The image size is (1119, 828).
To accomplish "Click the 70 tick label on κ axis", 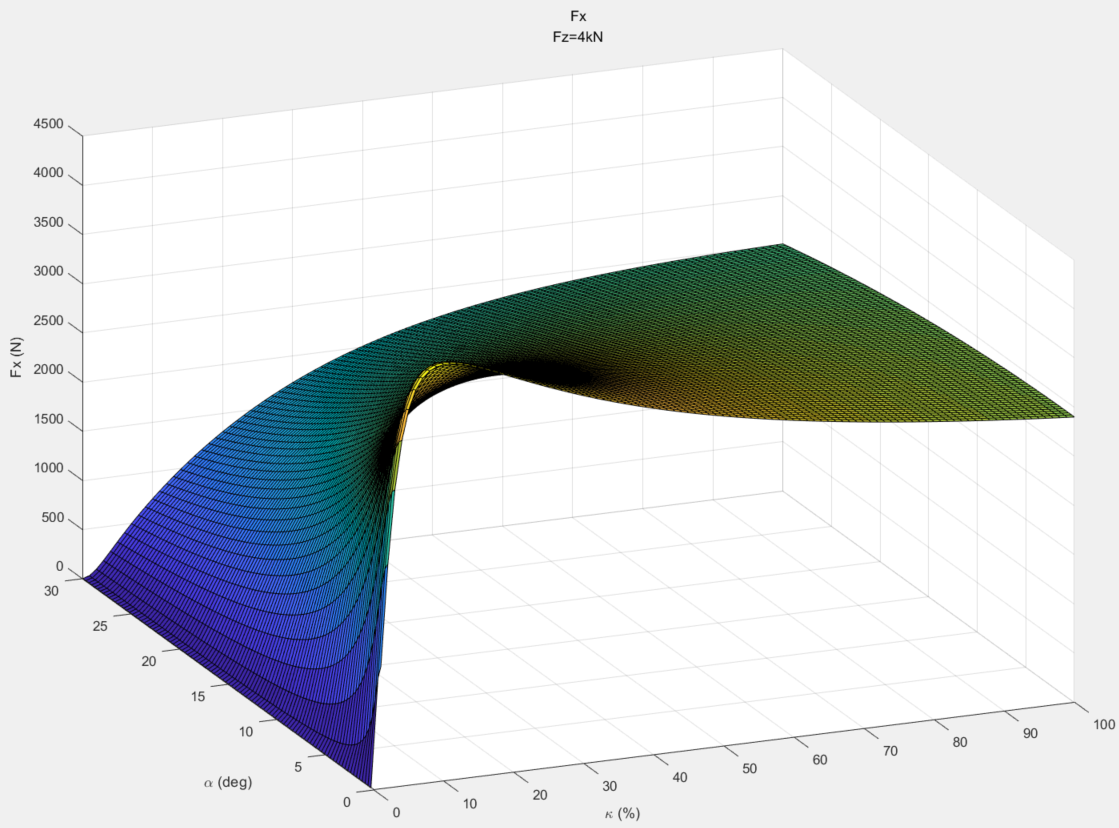I will tap(890, 751).
